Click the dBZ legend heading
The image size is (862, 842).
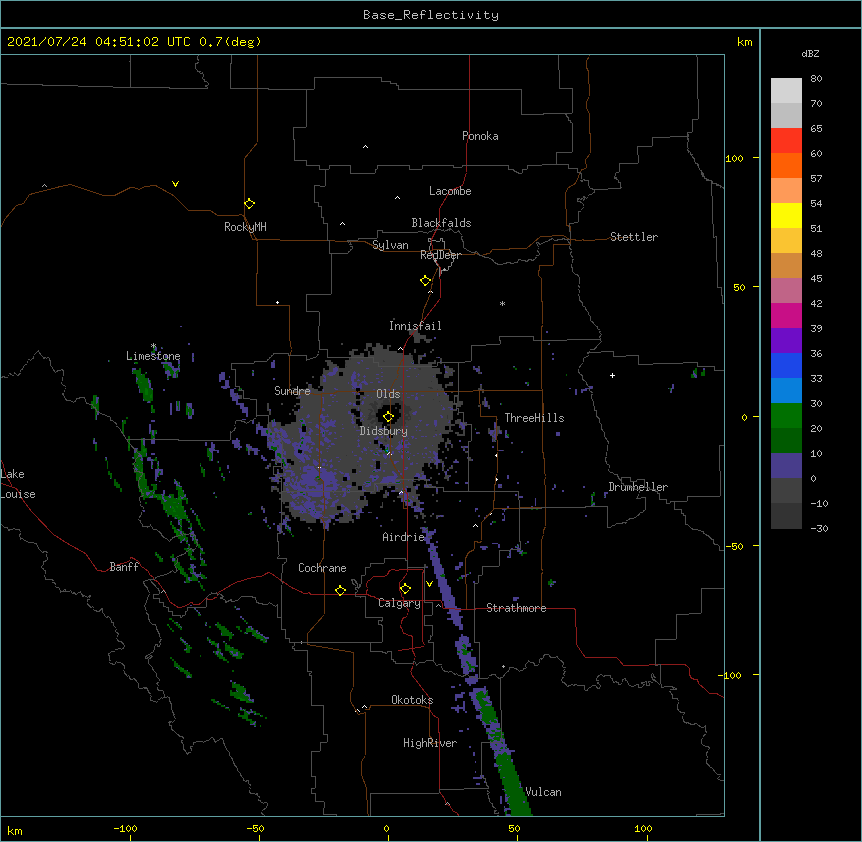(810, 54)
